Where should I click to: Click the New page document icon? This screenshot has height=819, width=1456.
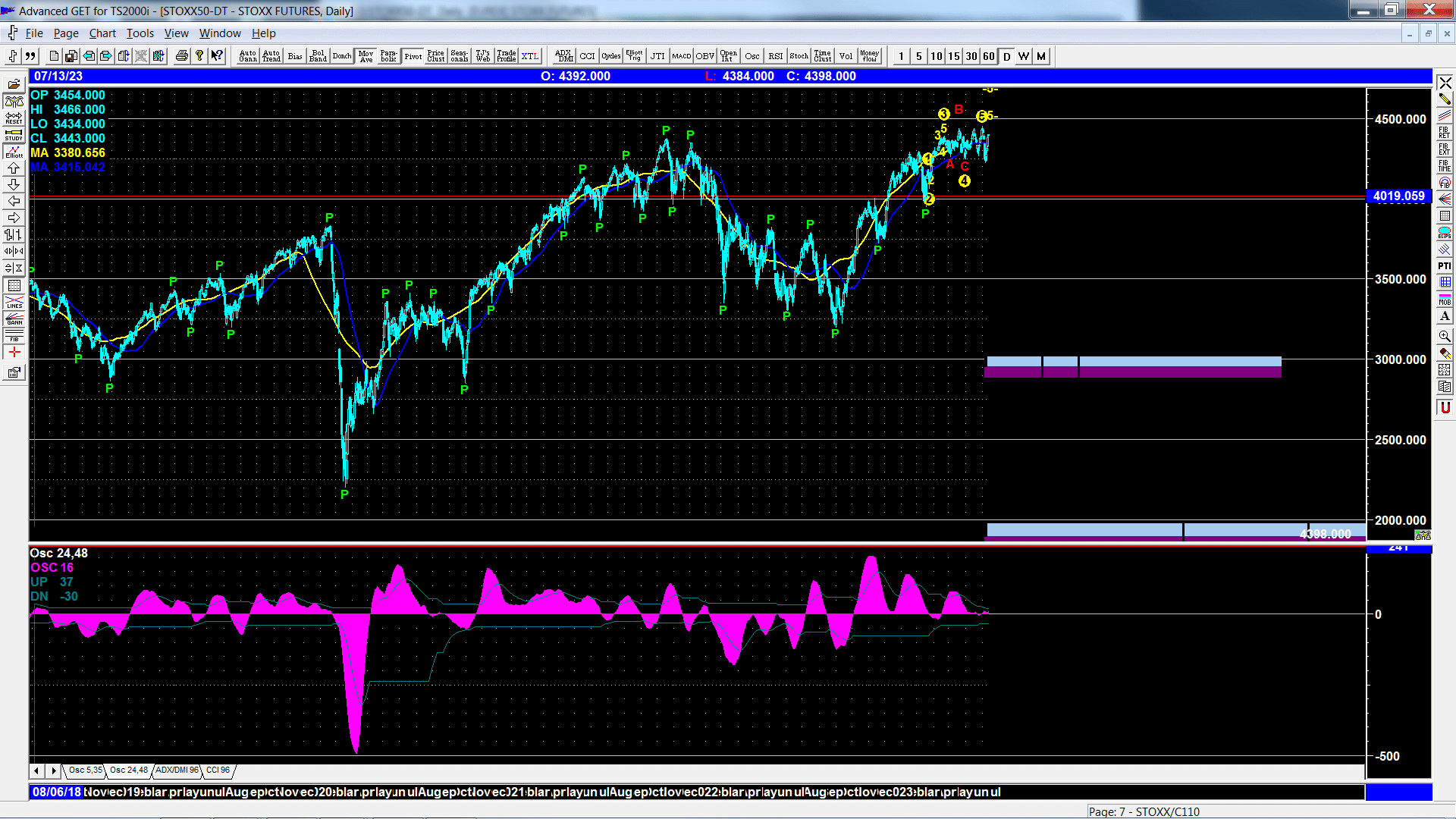[54, 56]
